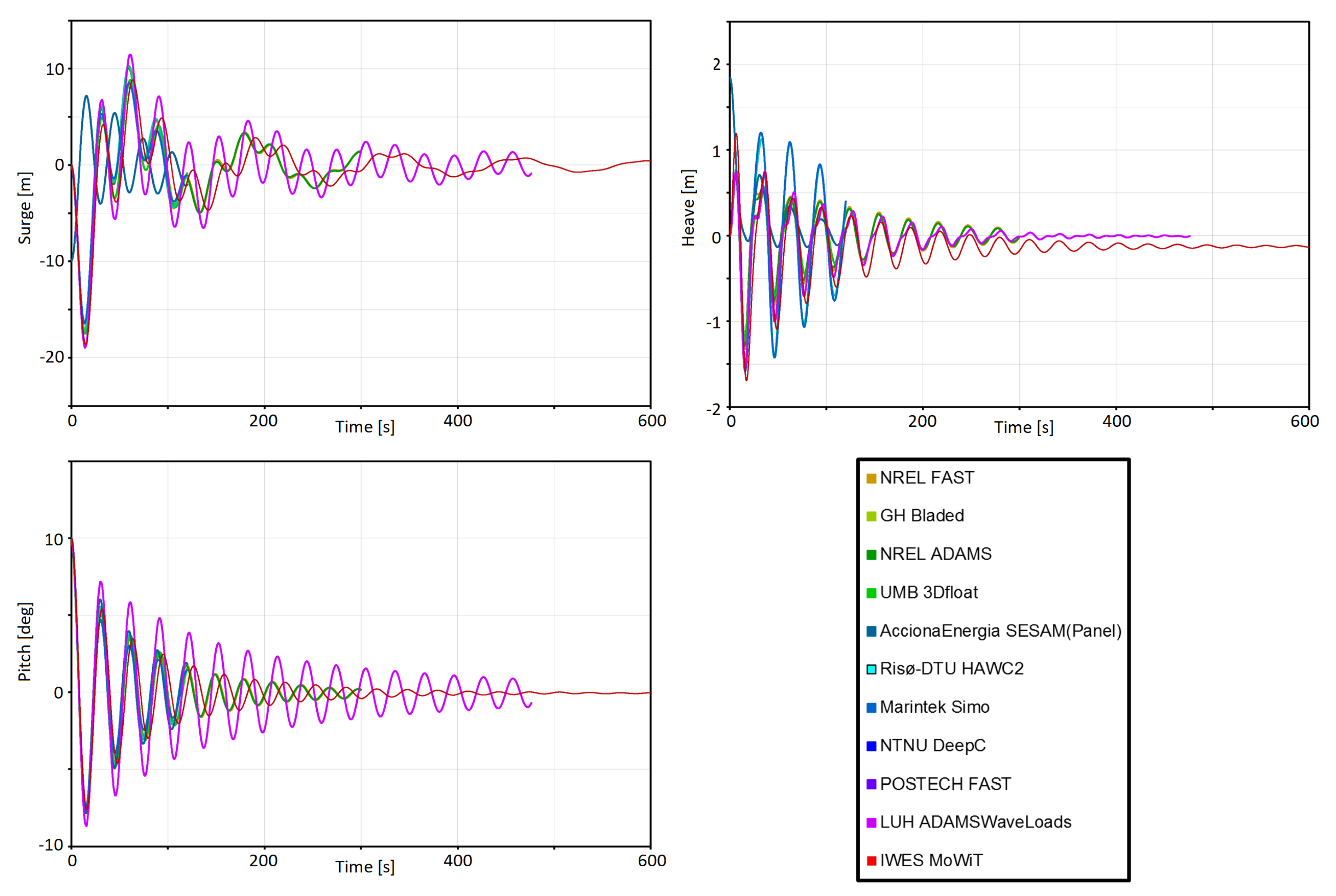The image size is (1336, 896).
Task: Click the Risø-DTU HAWC2 cyan legend swatch
Action: (x=871, y=669)
